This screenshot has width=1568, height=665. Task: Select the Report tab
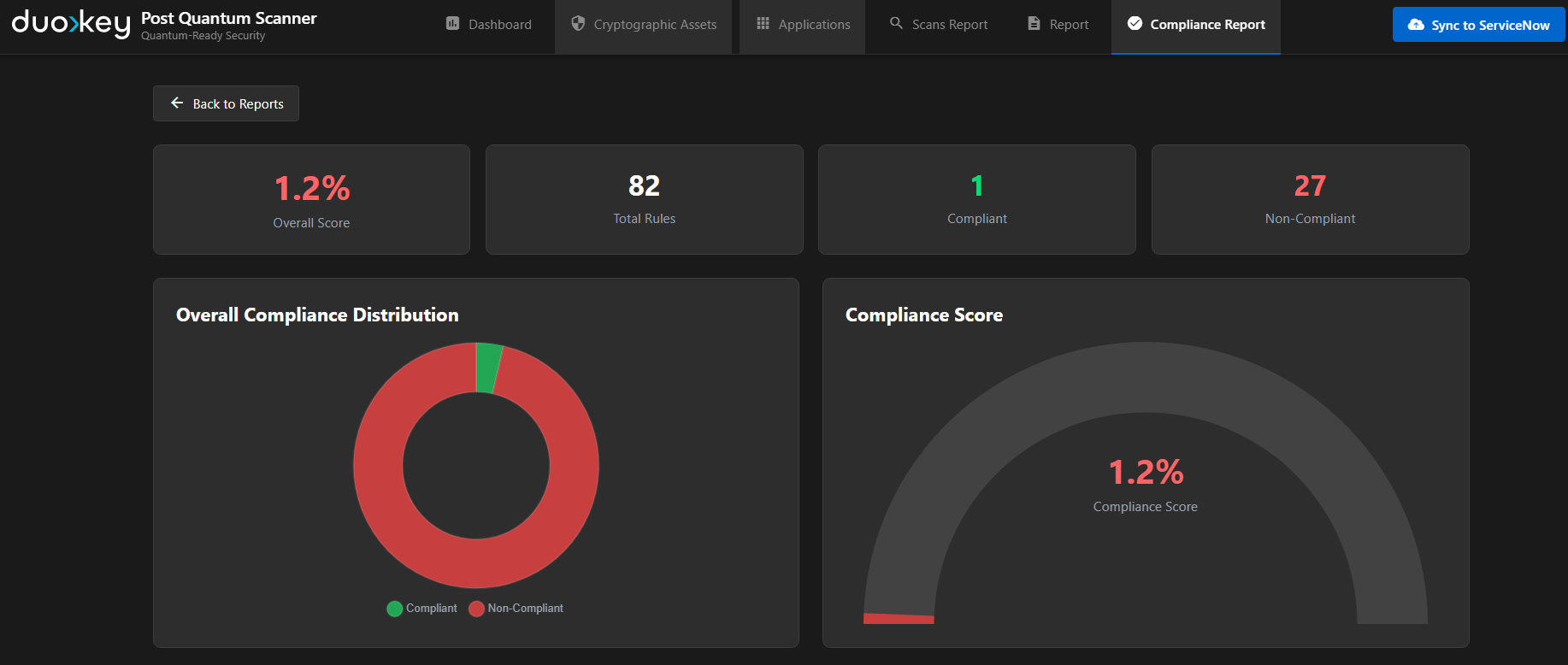(x=1058, y=25)
